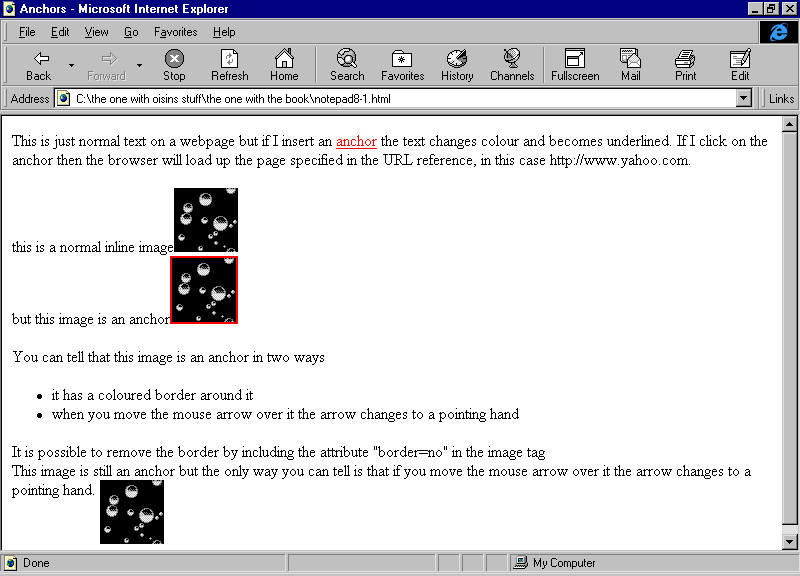
Task: Click the Forward toolbar button
Action: (x=106, y=65)
